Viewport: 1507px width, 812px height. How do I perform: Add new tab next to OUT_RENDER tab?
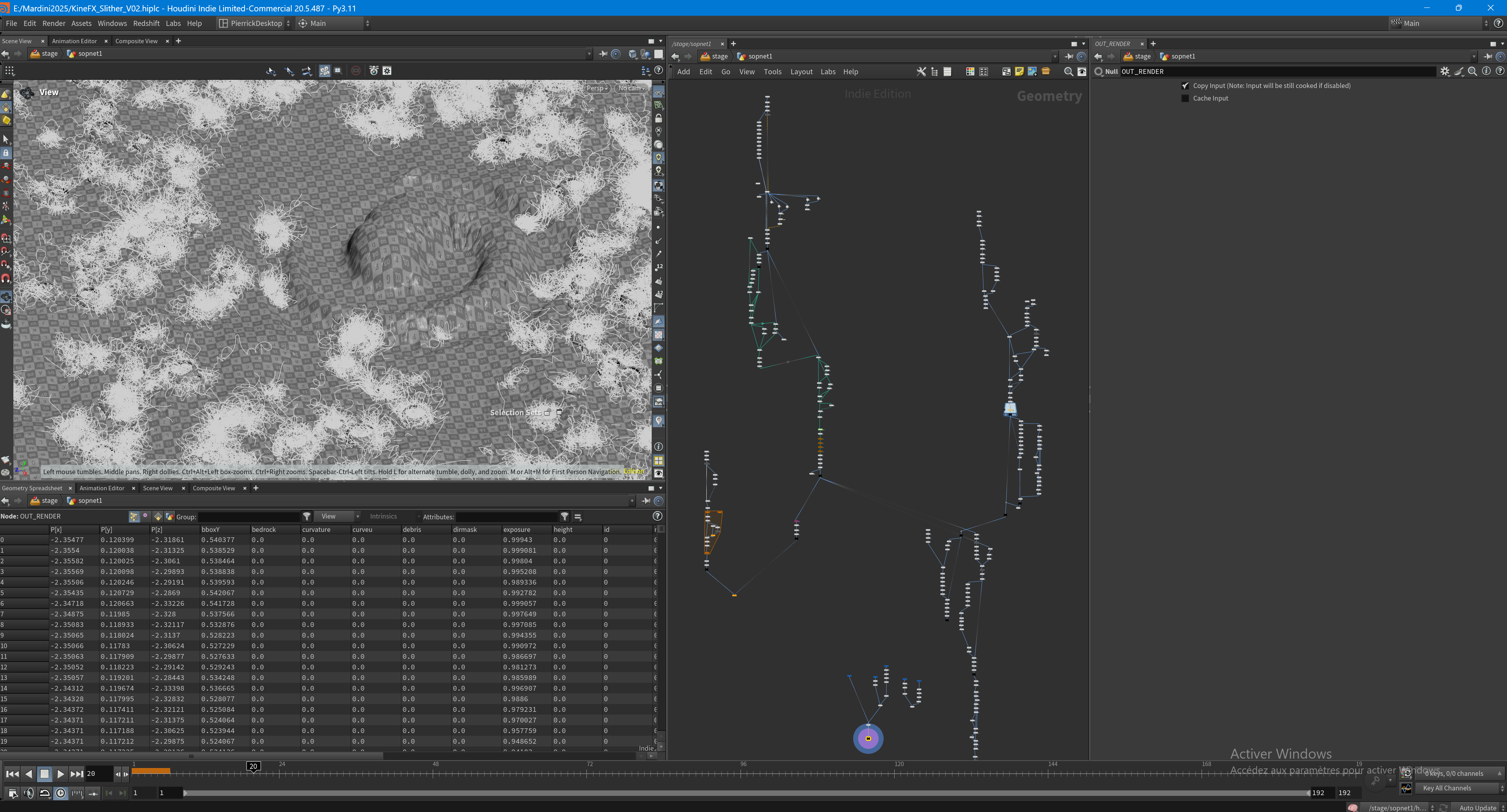pos(1152,43)
